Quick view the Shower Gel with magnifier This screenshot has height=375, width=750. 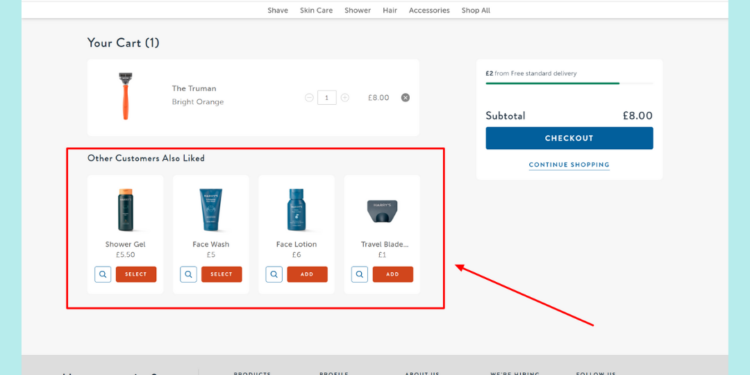pyautogui.click(x=103, y=275)
